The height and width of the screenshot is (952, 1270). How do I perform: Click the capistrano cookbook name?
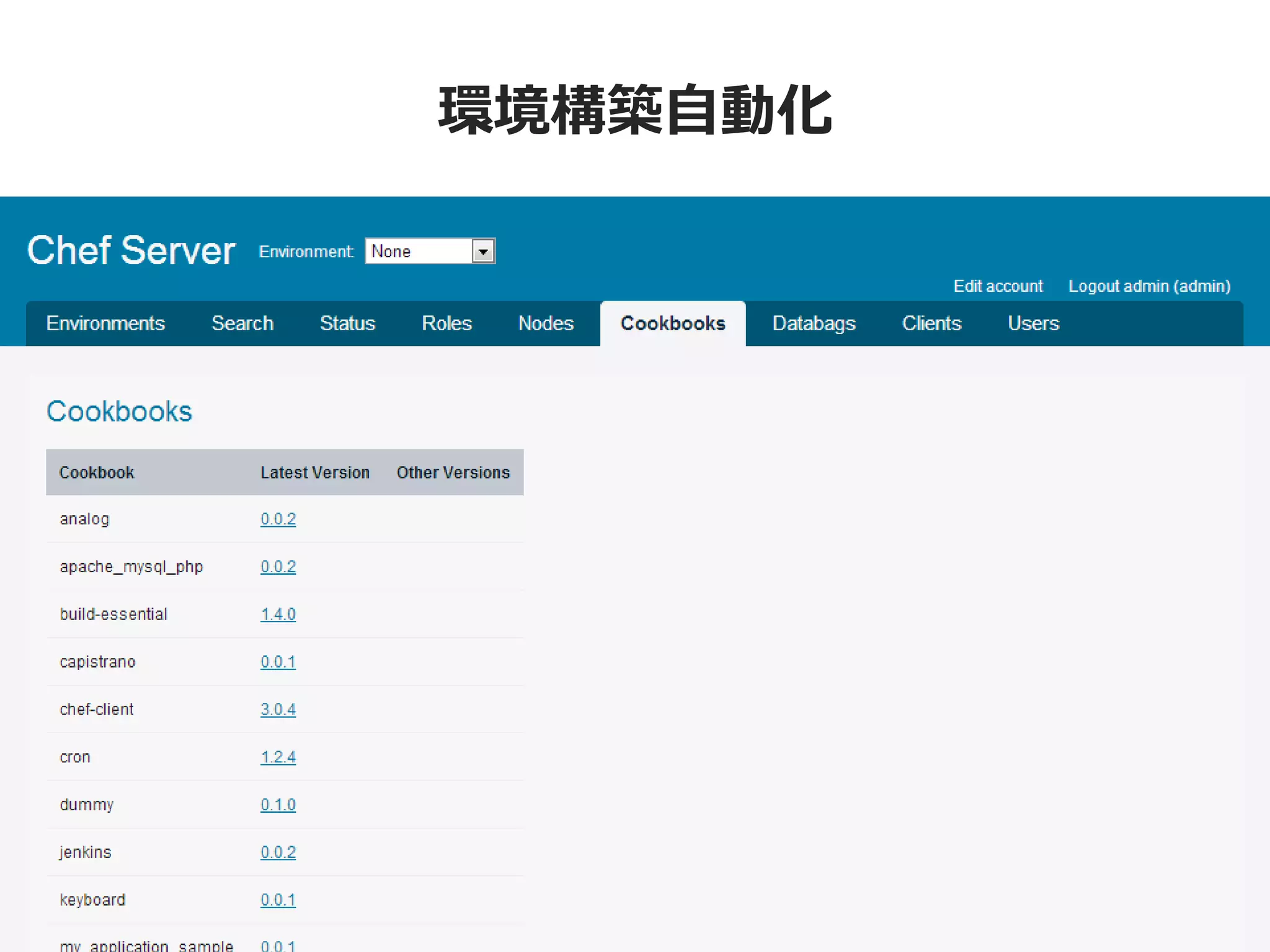pos(97,663)
